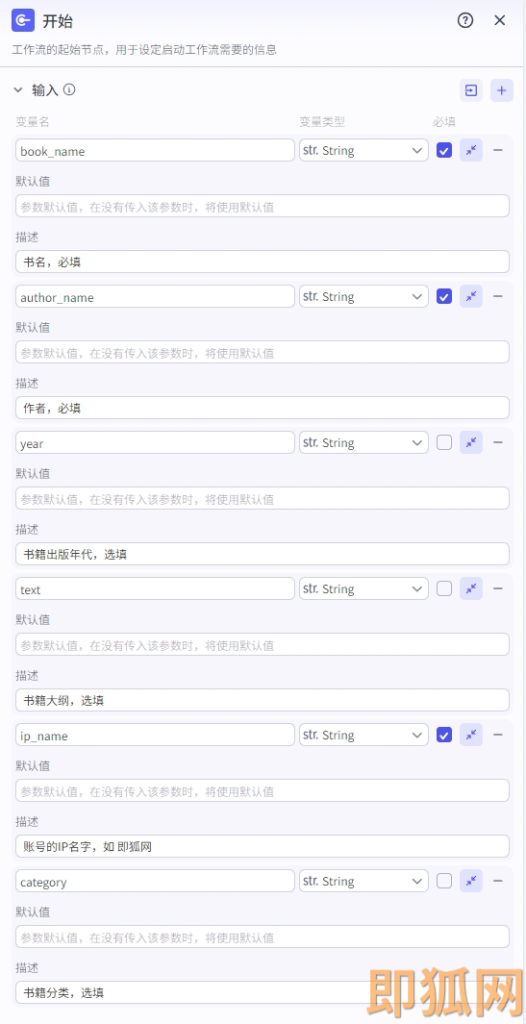The height and width of the screenshot is (1024, 526).
Task: Click info icon next to 输入
Action: pos(69,89)
